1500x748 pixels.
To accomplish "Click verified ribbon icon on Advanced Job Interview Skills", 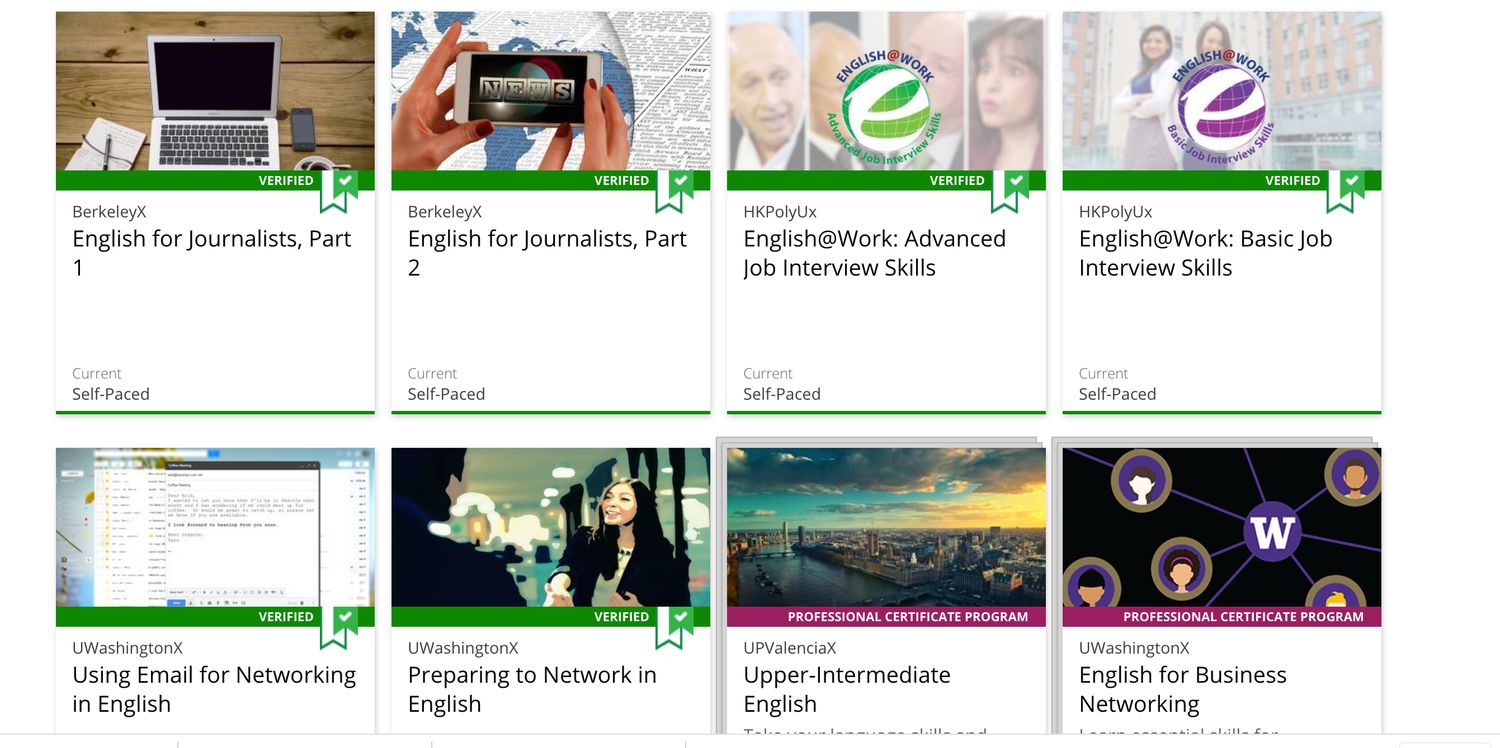I will point(1010,190).
